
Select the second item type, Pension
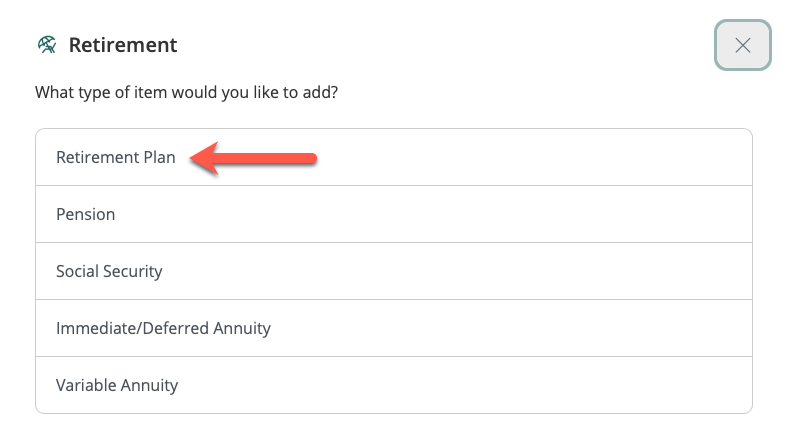(393, 214)
